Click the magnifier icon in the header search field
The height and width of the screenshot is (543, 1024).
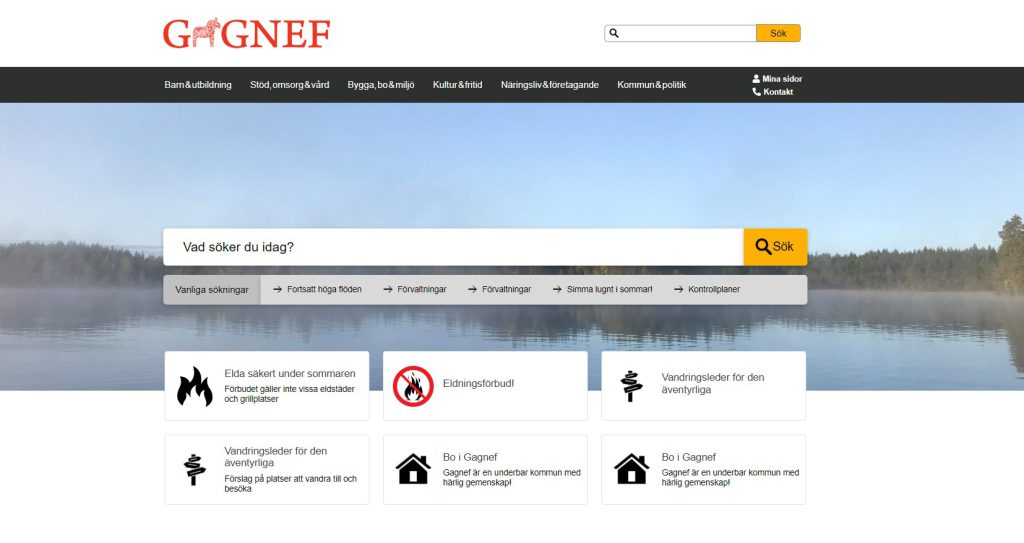click(614, 33)
